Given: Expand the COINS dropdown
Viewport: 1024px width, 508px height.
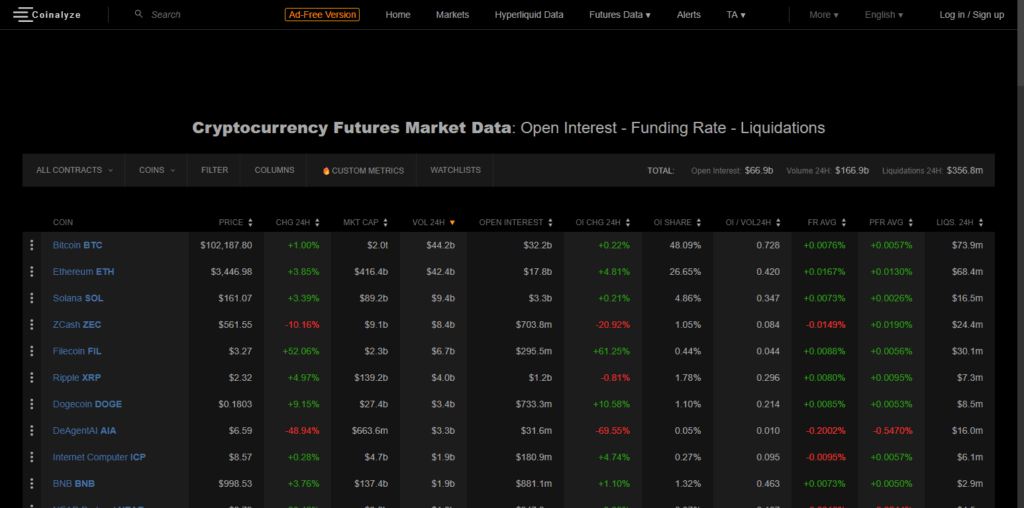Looking at the screenshot, I should (x=157, y=170).
